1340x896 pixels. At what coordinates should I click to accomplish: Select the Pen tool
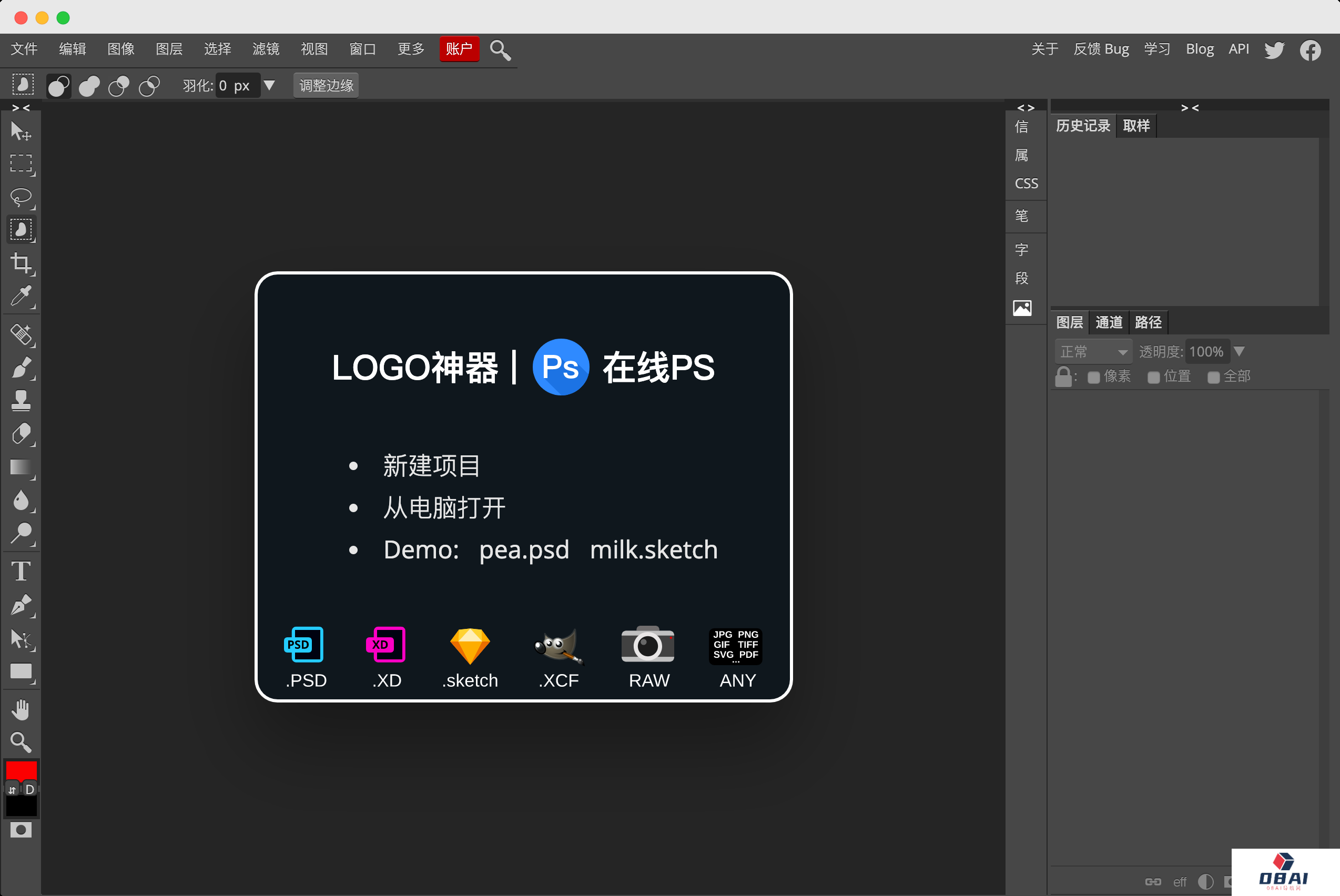21,605
